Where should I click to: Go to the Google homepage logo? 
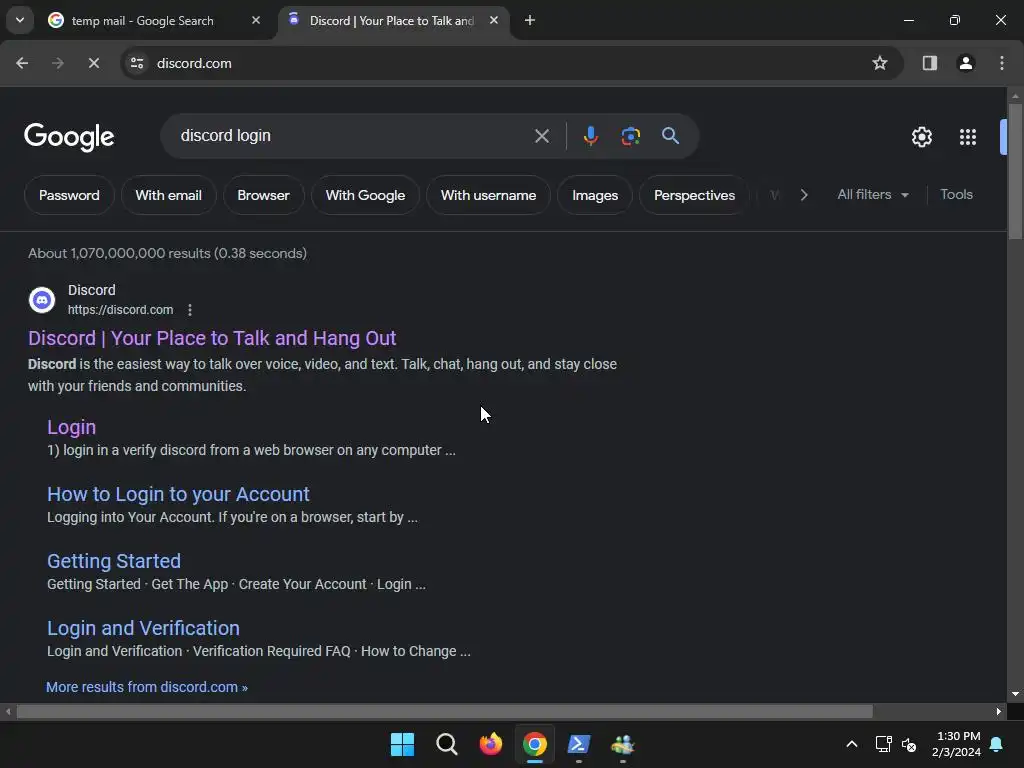tap(69, 136)
